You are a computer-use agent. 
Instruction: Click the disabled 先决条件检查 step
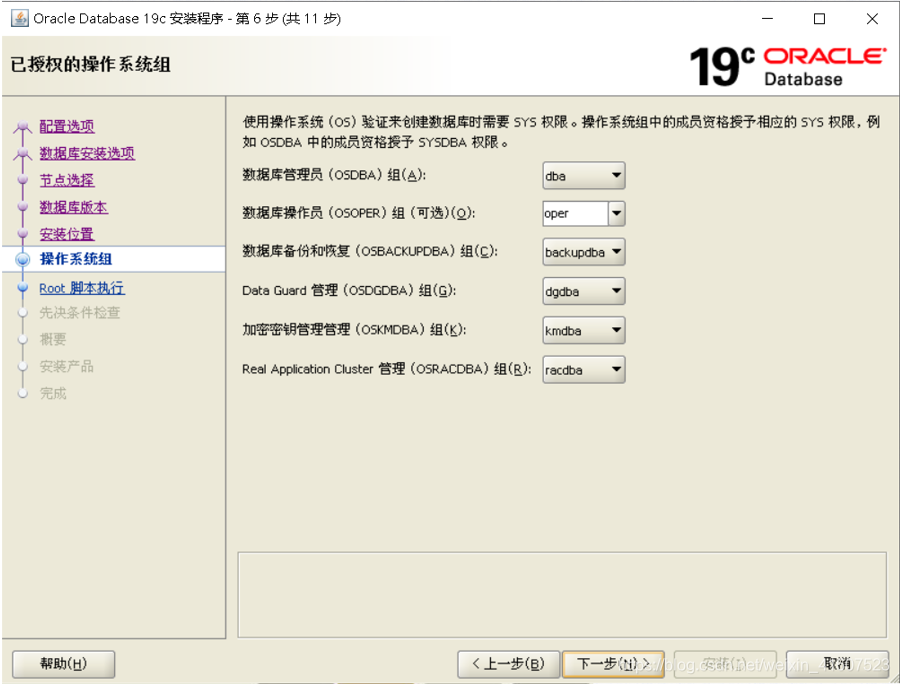[80, 313]
